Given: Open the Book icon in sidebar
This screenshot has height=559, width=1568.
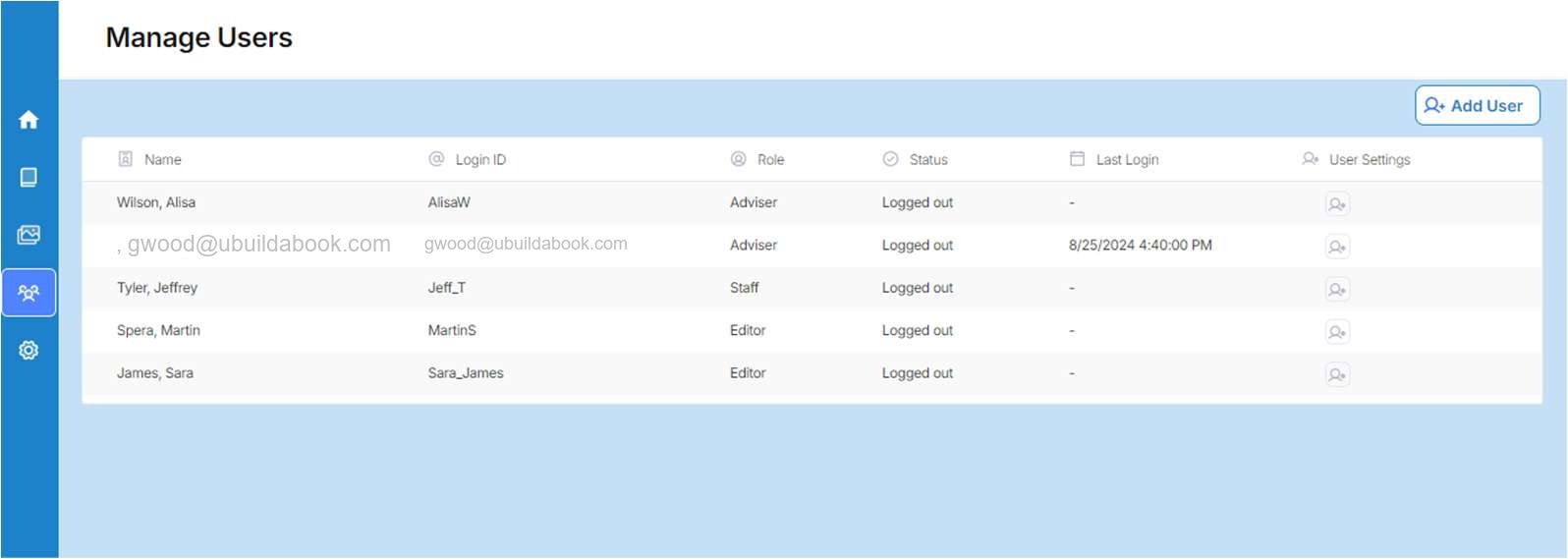Looking at the screenshot, I should point(28,177).
